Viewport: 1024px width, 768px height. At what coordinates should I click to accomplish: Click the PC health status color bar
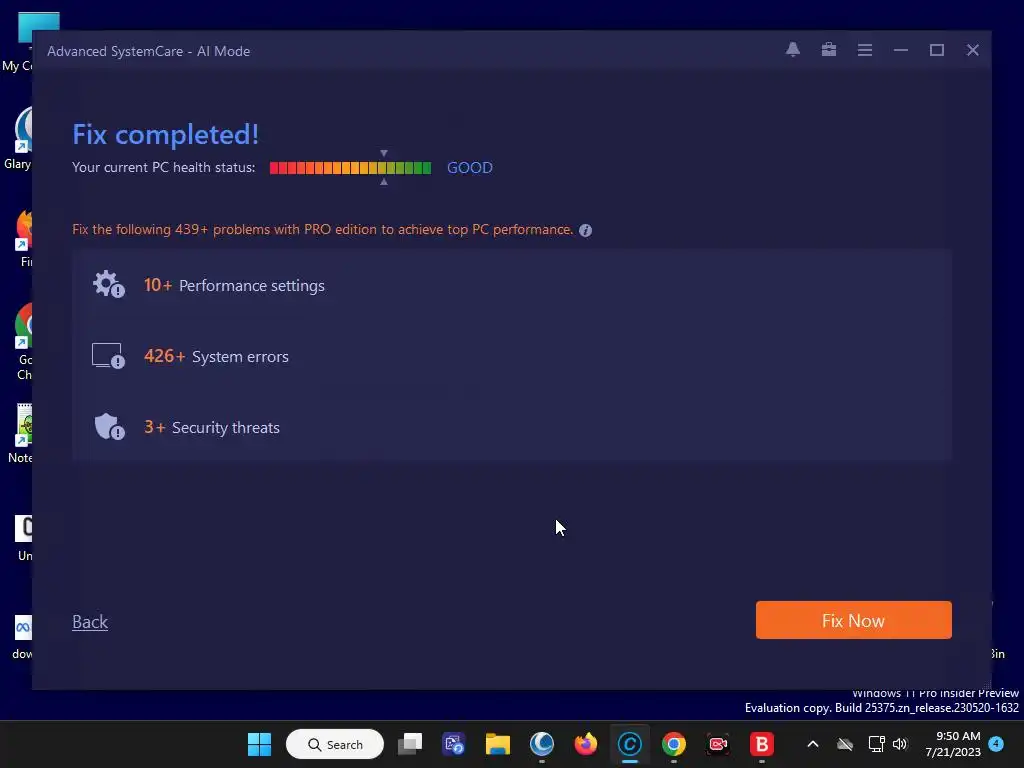pyautogui.click(x=350, y=168)
